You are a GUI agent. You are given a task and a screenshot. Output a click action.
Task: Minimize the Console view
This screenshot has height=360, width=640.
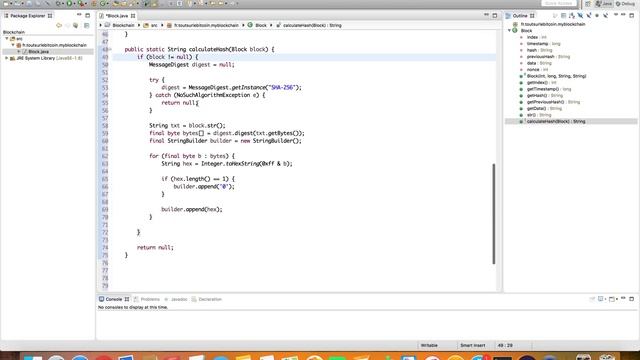click(623, 299)
